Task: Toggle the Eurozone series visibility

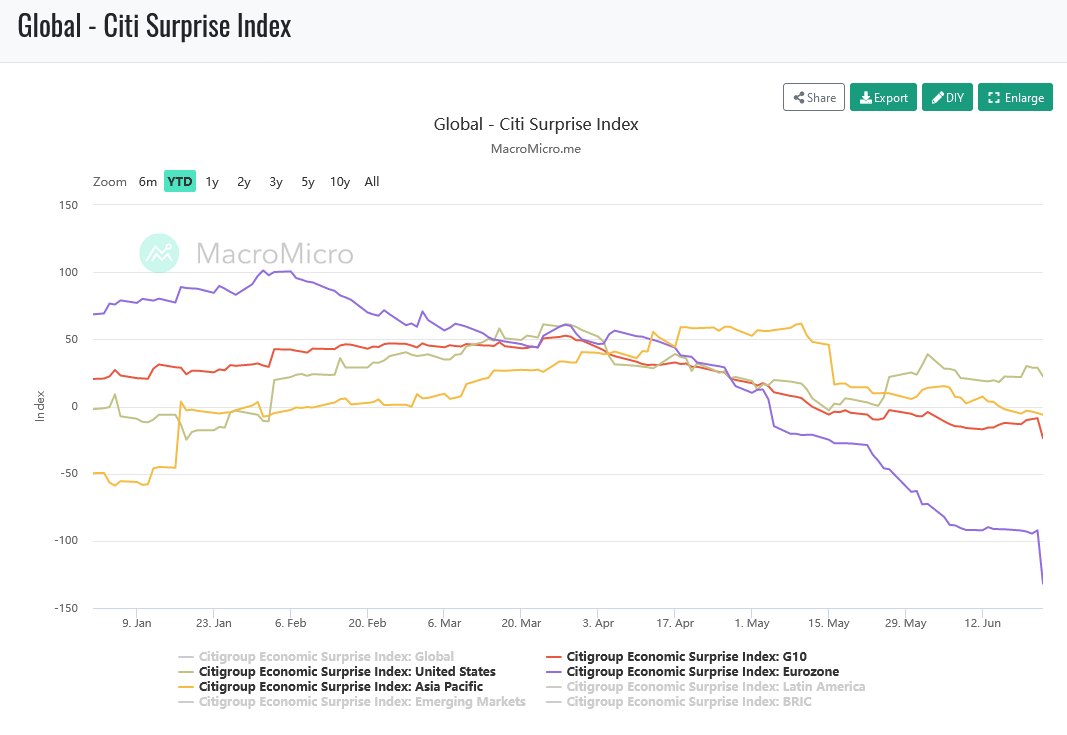Action: click(702, 672)
